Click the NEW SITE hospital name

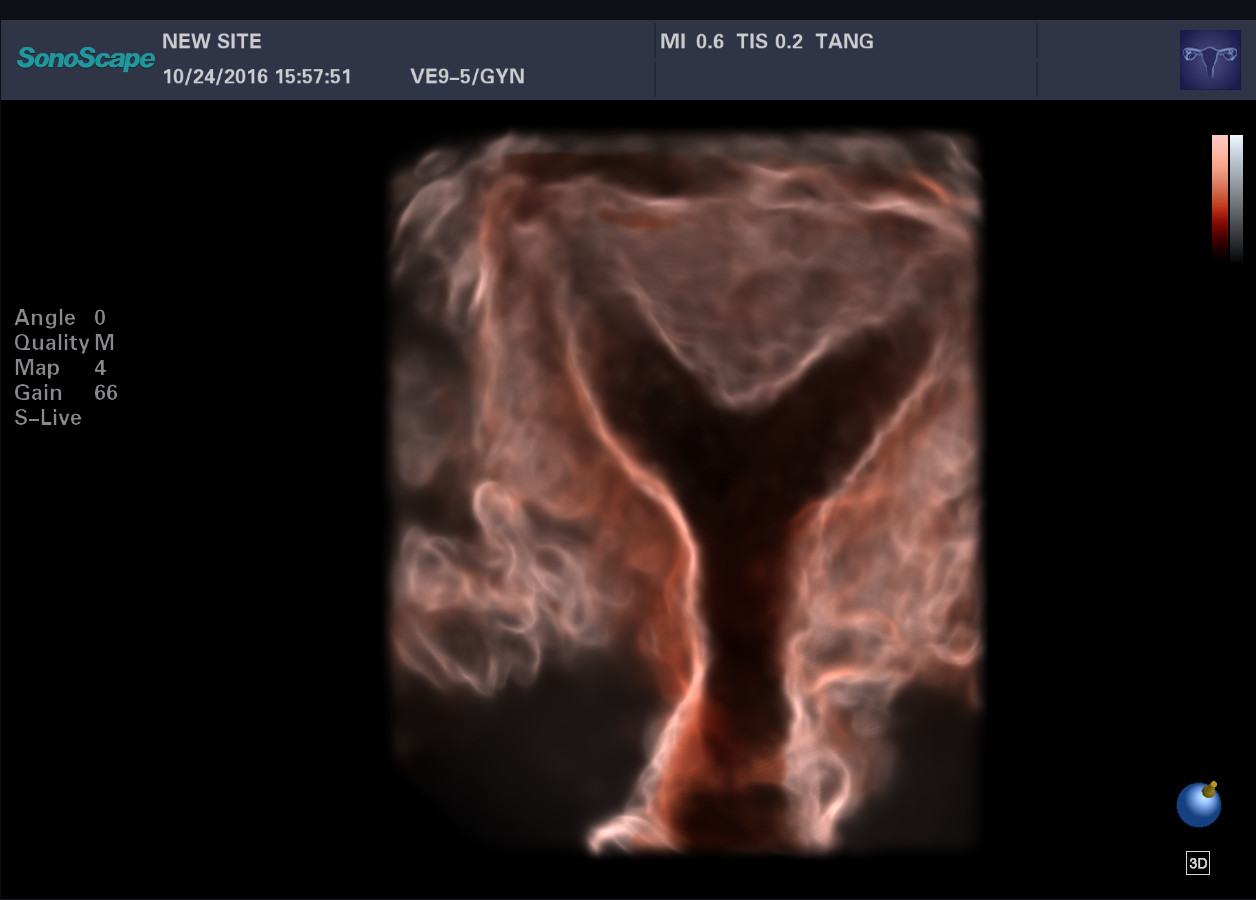(x=212, y=42)
